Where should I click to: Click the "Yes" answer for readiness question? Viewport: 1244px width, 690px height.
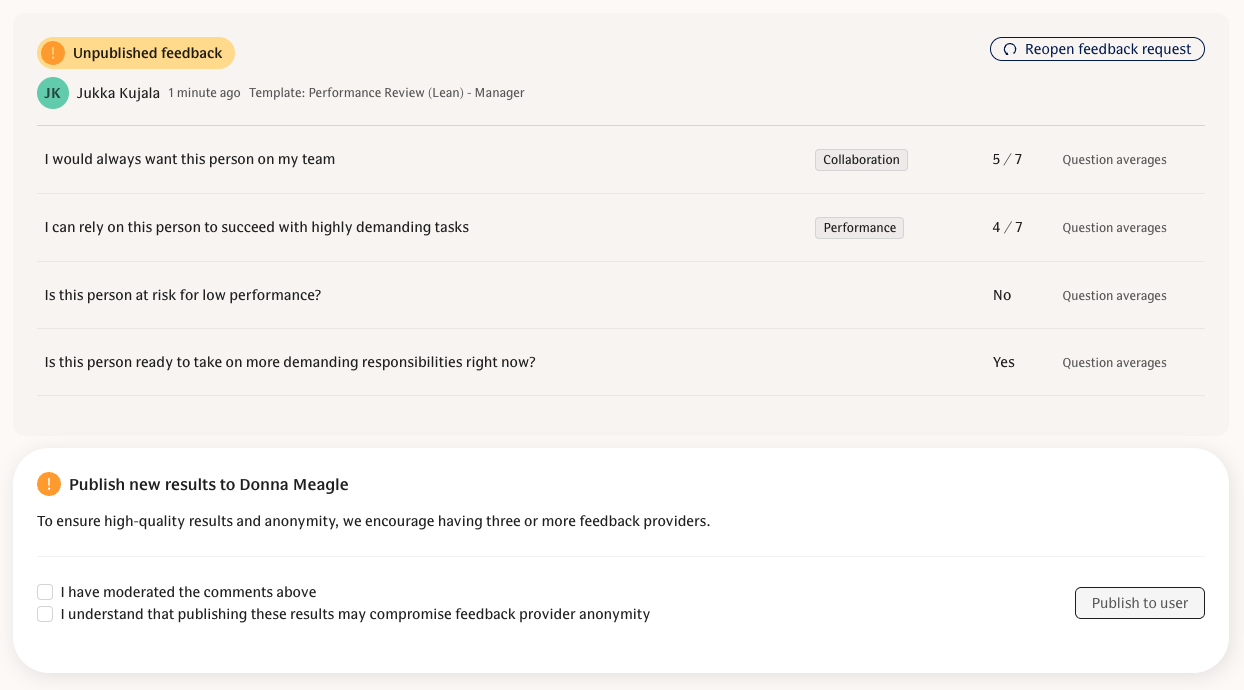(x=1004, y=362)
